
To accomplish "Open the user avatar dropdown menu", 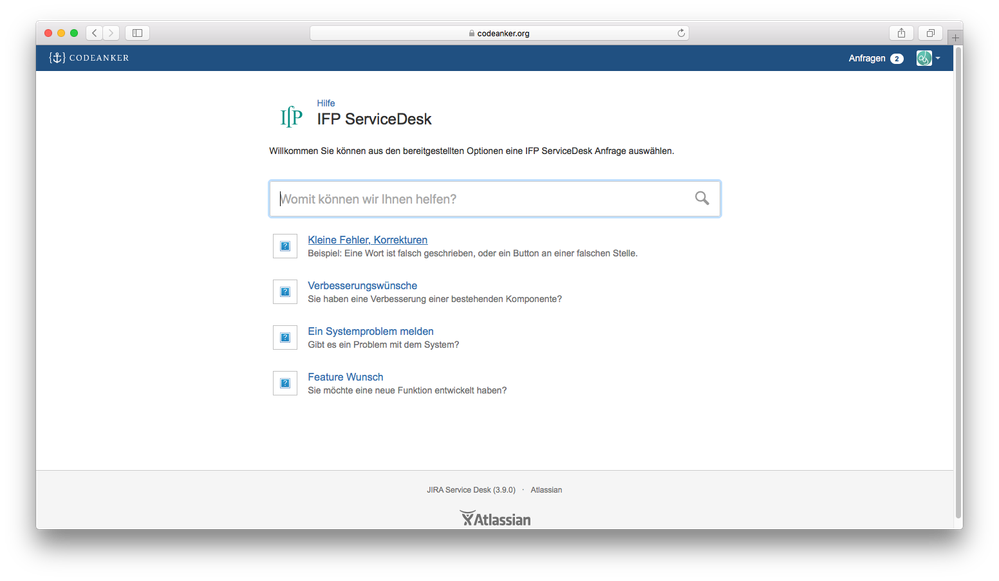I will pos(928,58).
